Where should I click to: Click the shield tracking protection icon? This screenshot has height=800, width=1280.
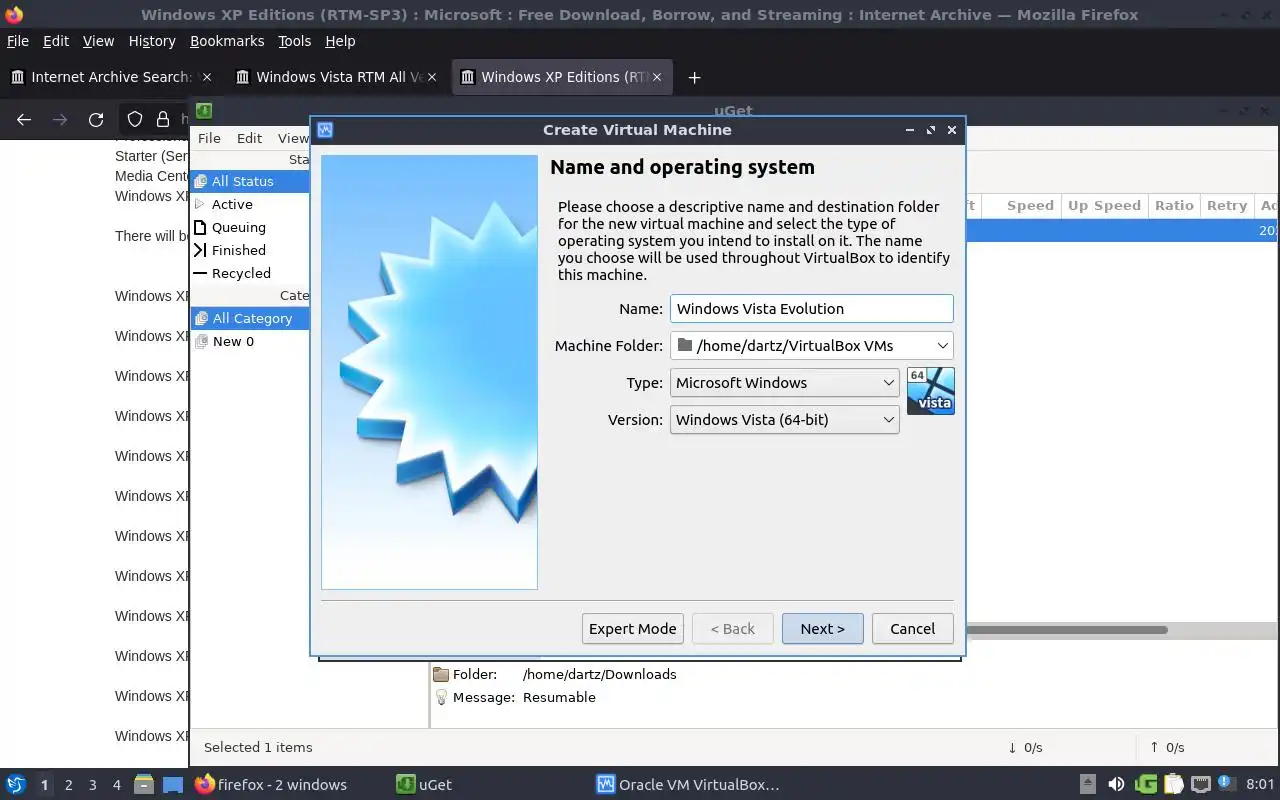coord(135,119)
